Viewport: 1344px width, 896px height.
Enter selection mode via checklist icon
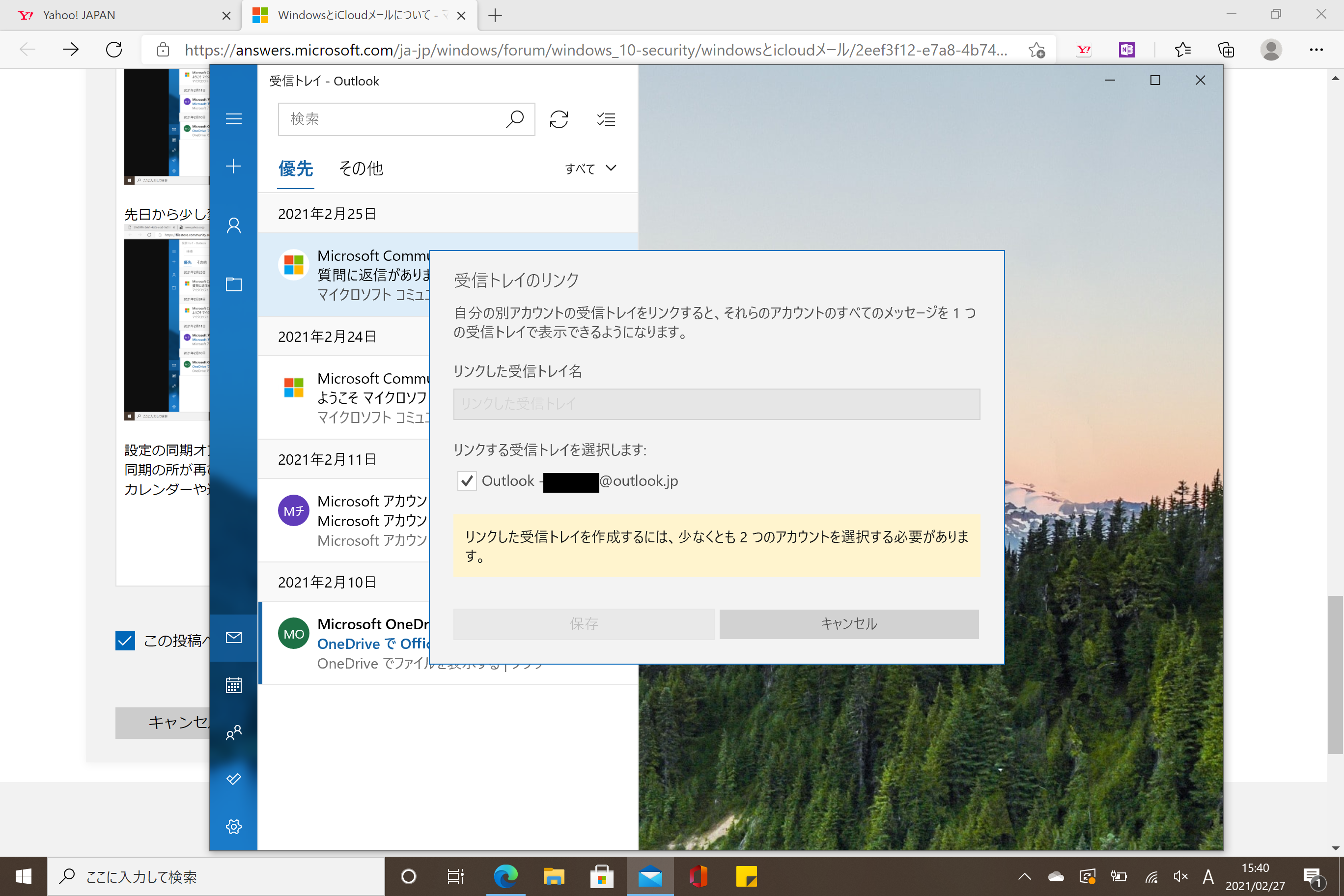606,119
